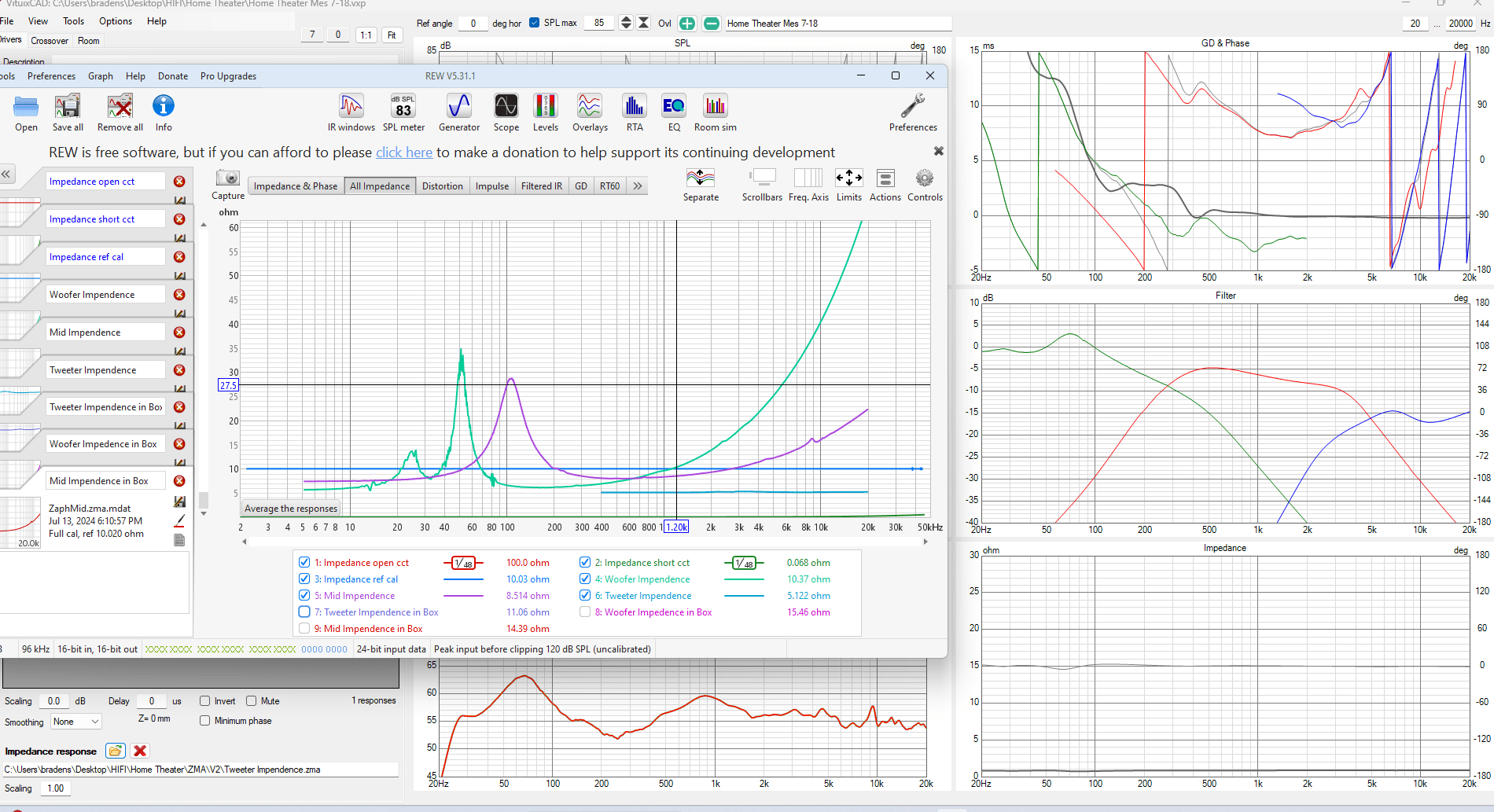The image size is (1494, 812).
Task: Click the 1:1 button in VituixCAD
Action: coord(366,35)
